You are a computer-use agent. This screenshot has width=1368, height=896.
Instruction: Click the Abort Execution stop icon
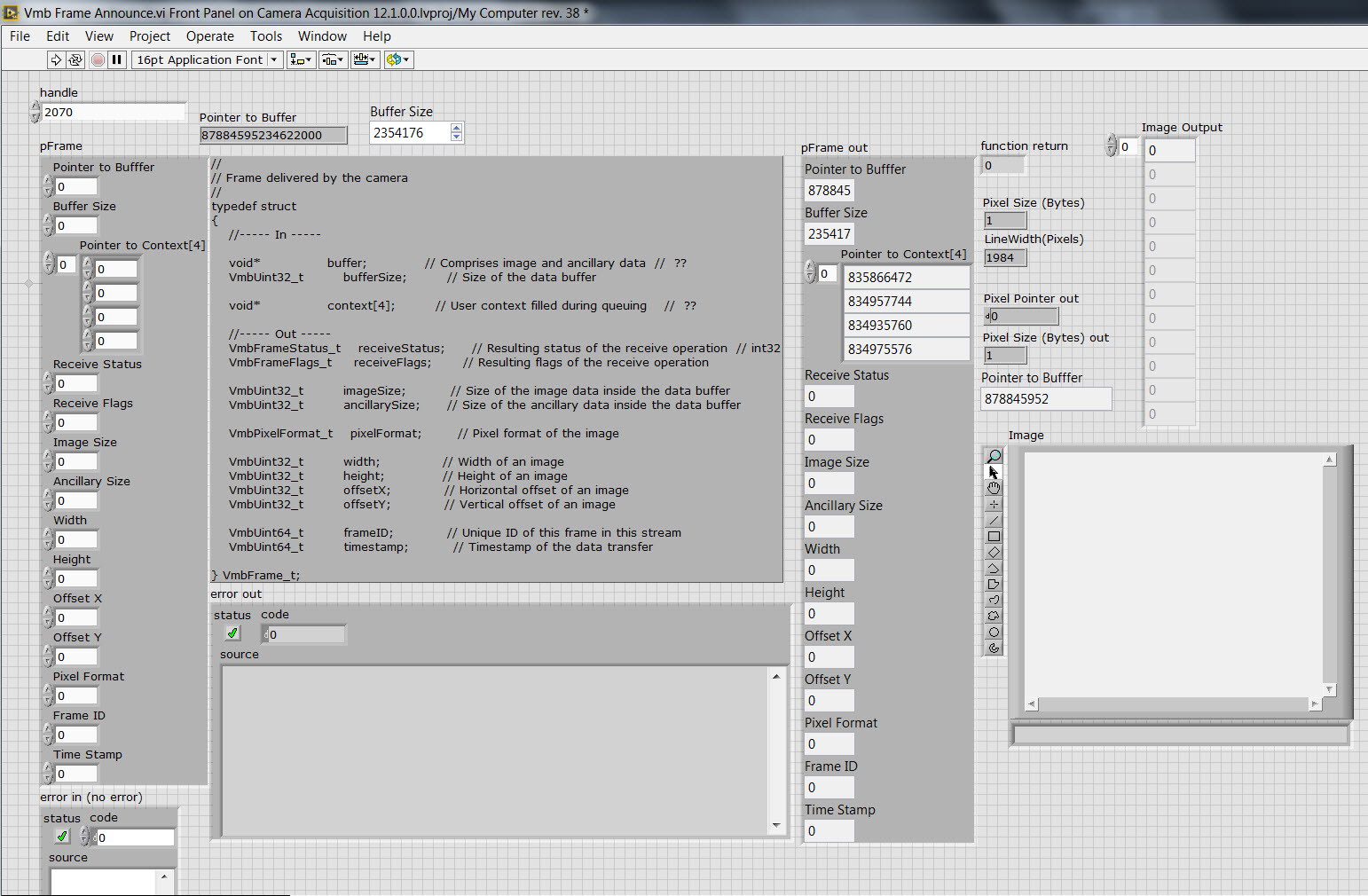click(98, 59)
